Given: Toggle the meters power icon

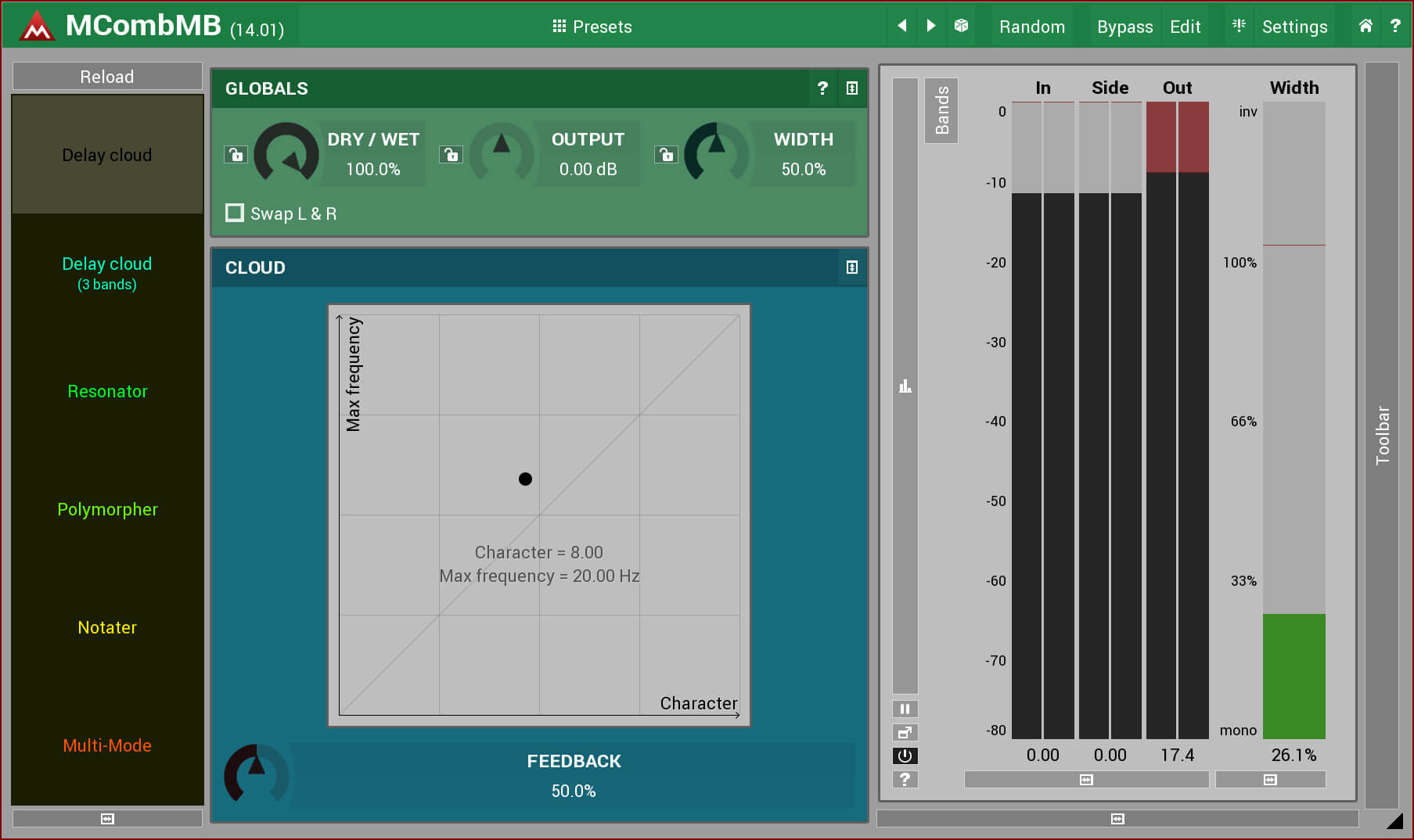Looking at the screenshot, I should click(905, 756).
